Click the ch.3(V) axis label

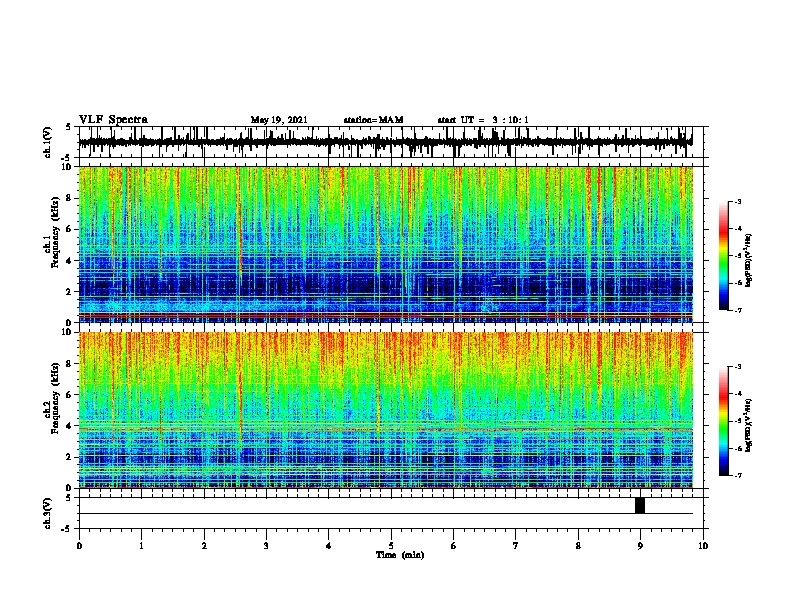tap(47, 514)
